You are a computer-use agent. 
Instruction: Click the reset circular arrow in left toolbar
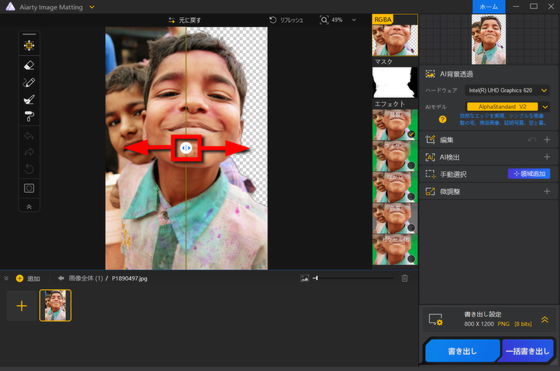[29, 169]
